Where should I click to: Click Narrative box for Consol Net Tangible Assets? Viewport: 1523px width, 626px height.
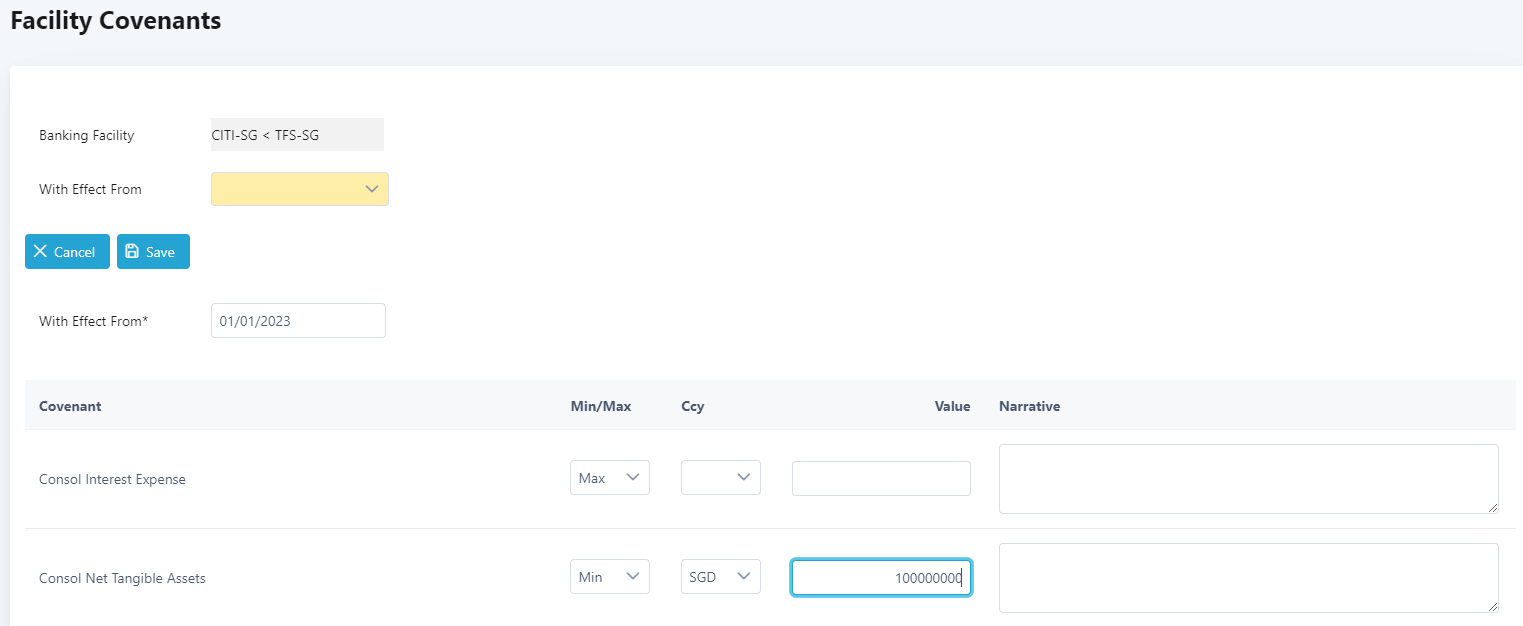[x=1249, y=578]
